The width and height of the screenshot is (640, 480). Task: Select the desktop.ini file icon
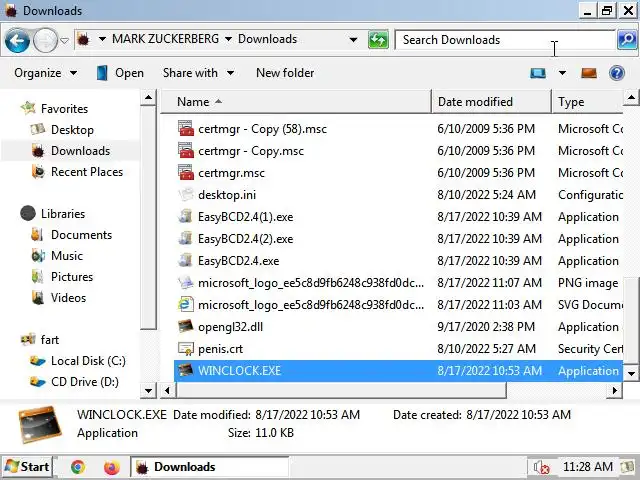click(x=185, y=194)
